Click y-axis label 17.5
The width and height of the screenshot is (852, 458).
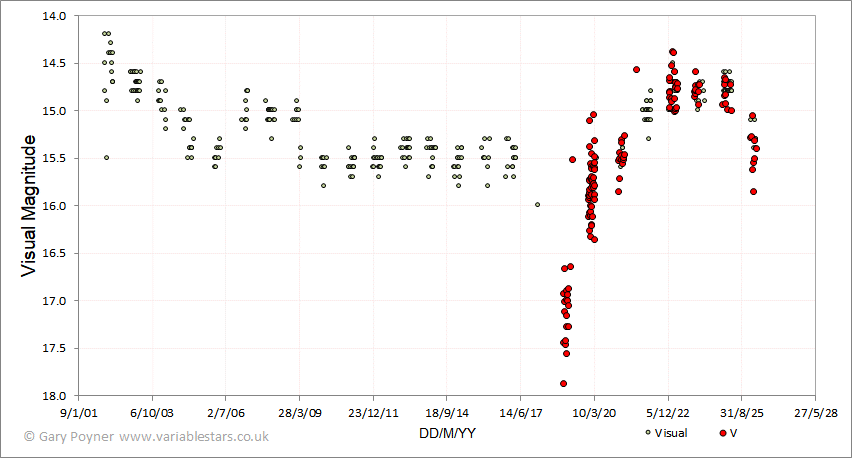click(54, 348)
